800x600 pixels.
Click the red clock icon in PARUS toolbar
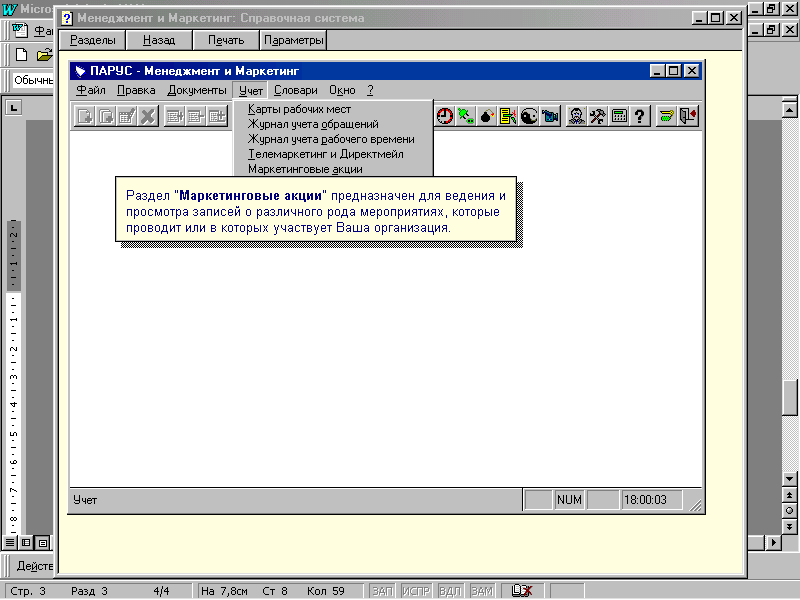[444, 116]
